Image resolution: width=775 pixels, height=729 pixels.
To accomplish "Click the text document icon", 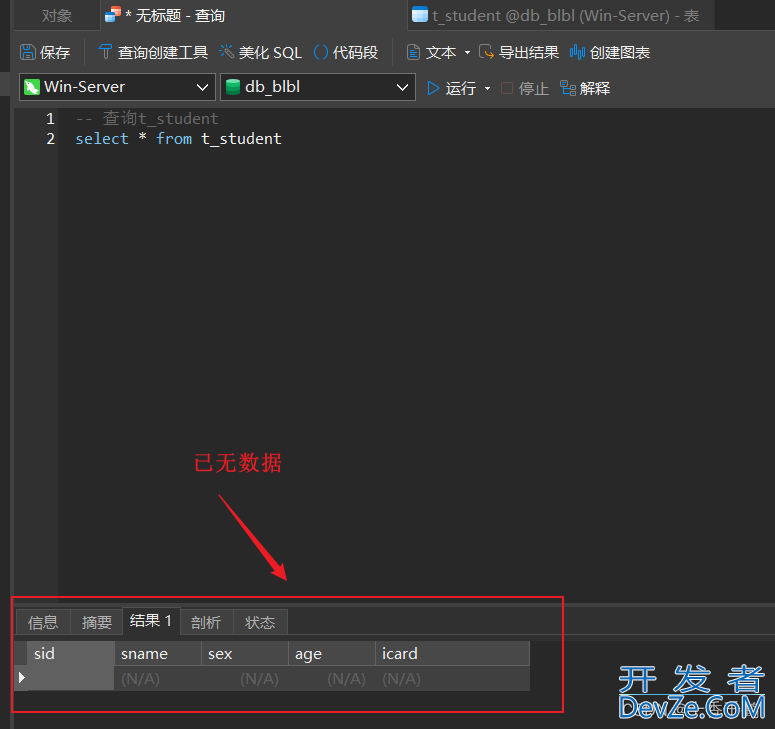I will (413, 52).
